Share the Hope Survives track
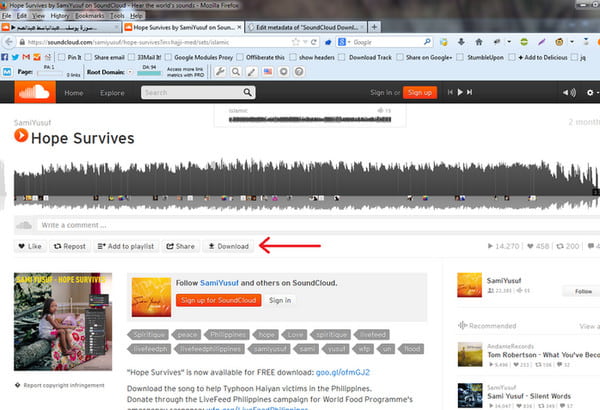This screenshot has height=410, width=600. 180,245
